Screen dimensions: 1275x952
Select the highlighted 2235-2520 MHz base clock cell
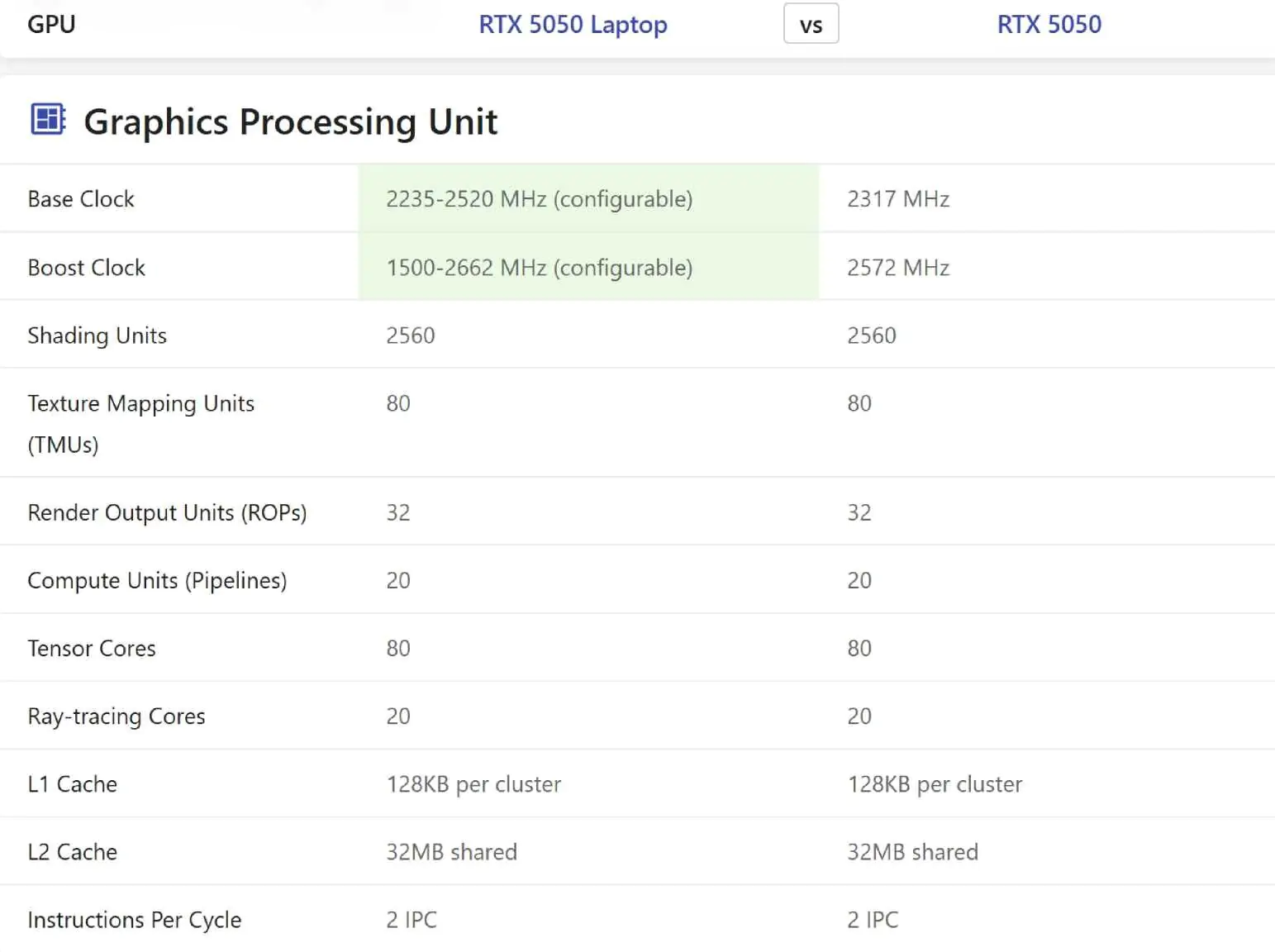(539, 199)
